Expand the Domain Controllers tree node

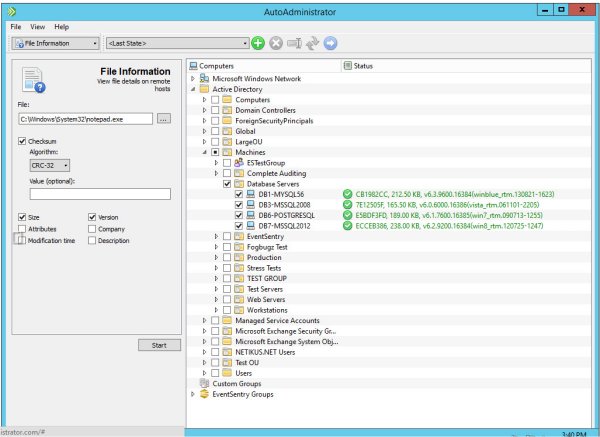coord(205,110)
